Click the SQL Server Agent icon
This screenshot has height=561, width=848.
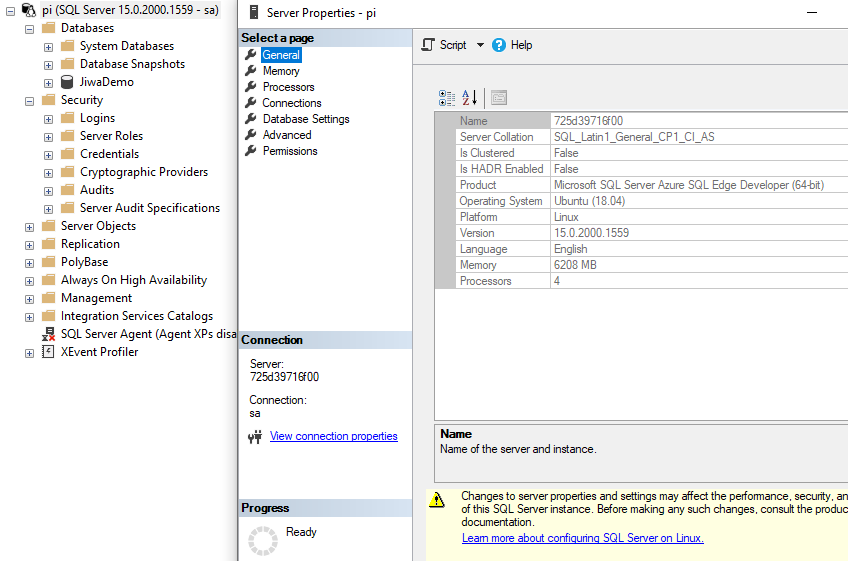(x=48, y=334)
